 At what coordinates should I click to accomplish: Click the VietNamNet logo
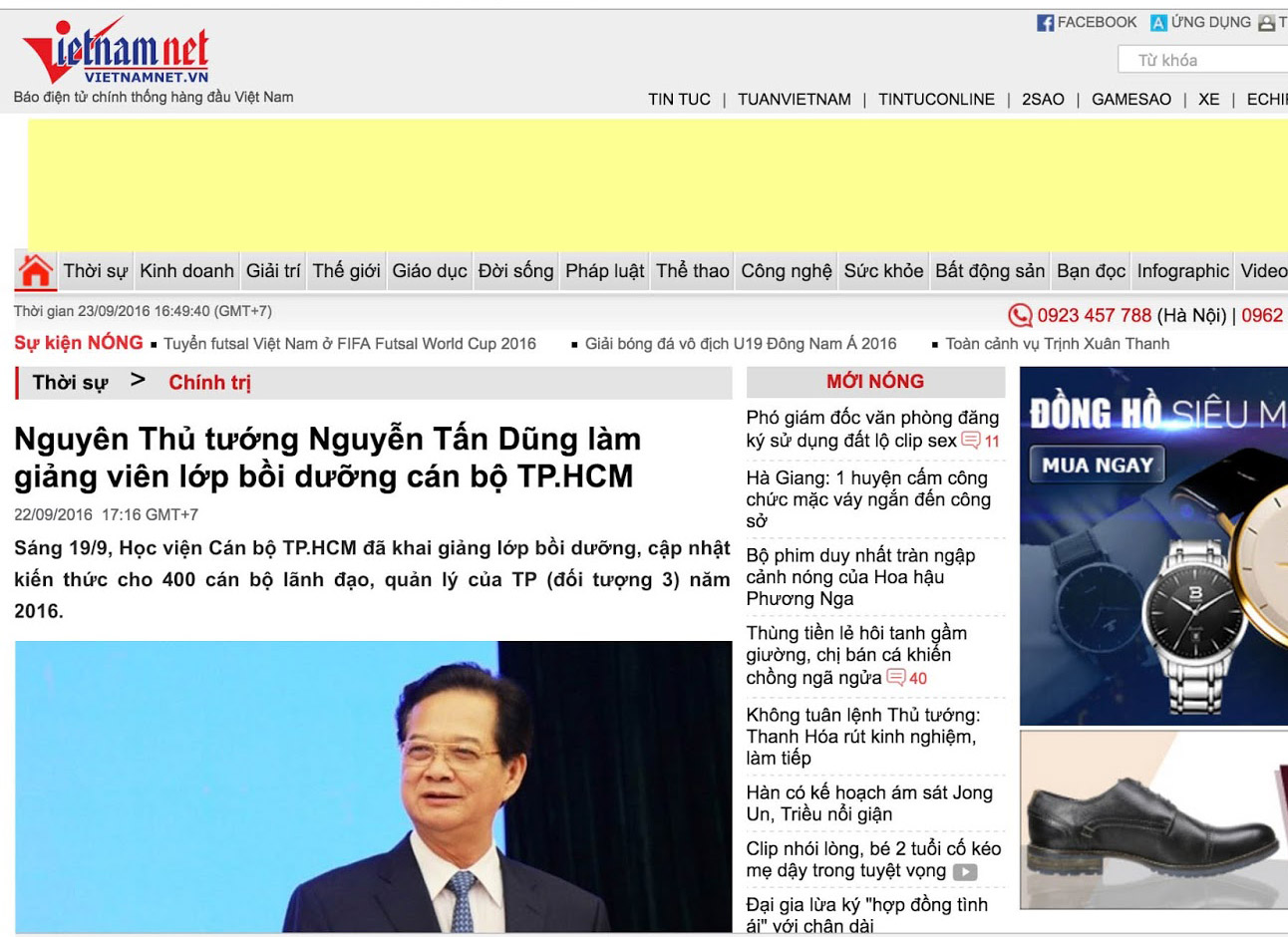pos(117,52)
